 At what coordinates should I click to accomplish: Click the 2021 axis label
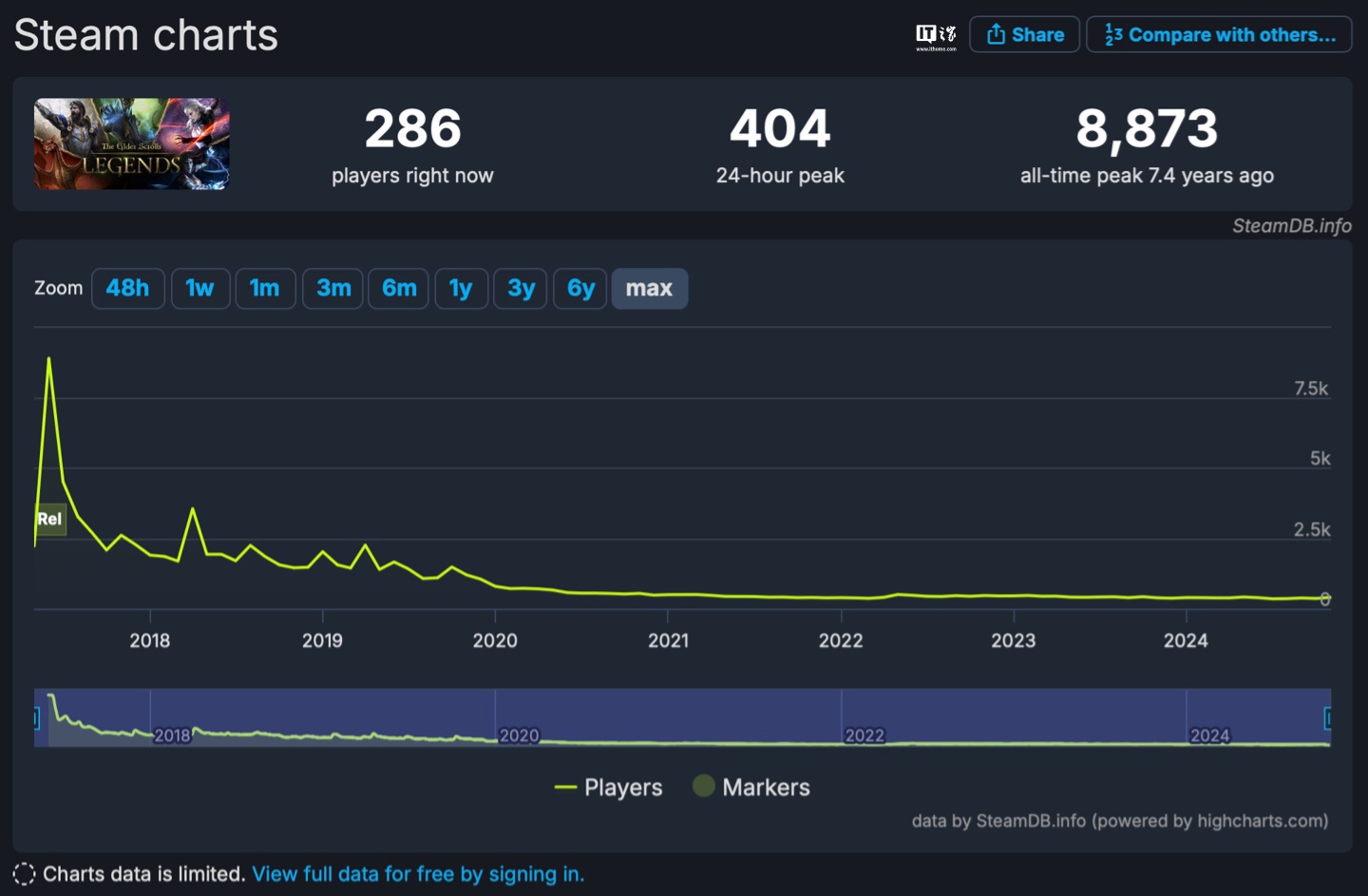[x=668, y=640]
